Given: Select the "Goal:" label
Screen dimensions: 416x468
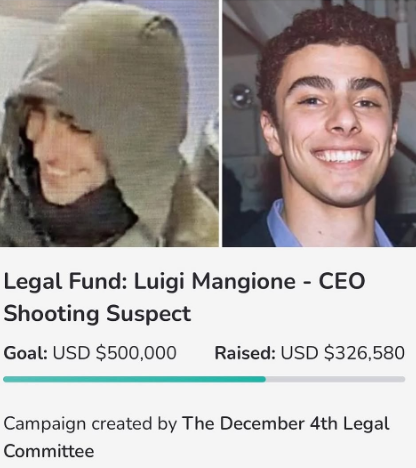Looking at the screenshot, I should pos(25,353).
